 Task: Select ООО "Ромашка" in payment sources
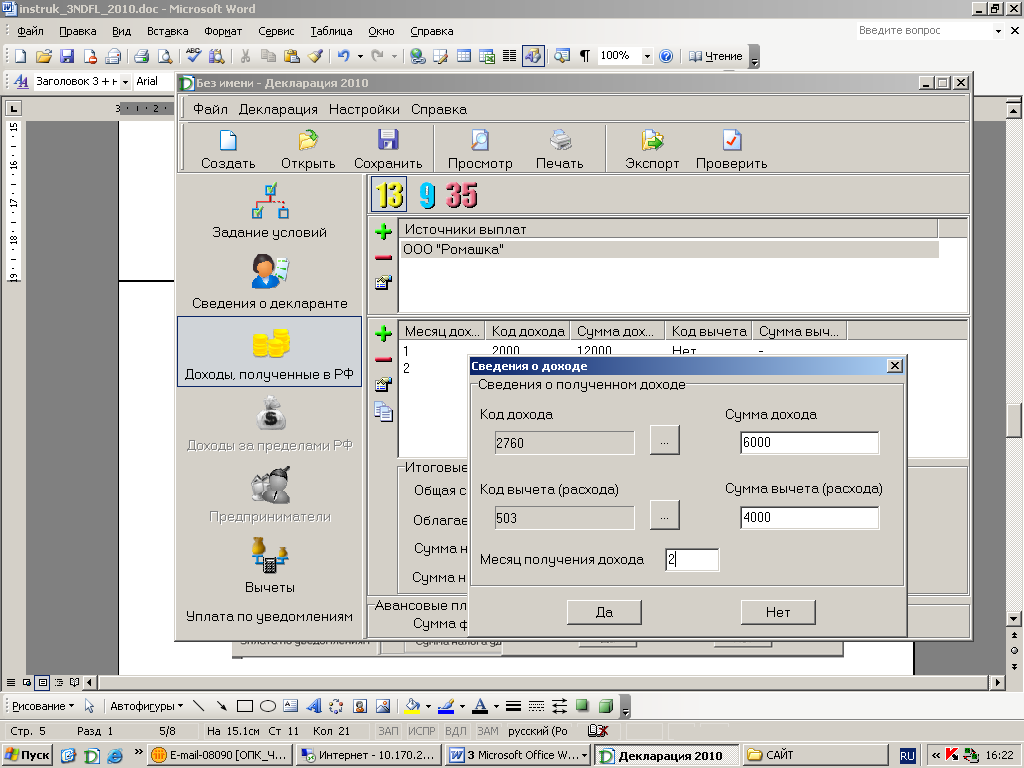[x=669, y=249]
